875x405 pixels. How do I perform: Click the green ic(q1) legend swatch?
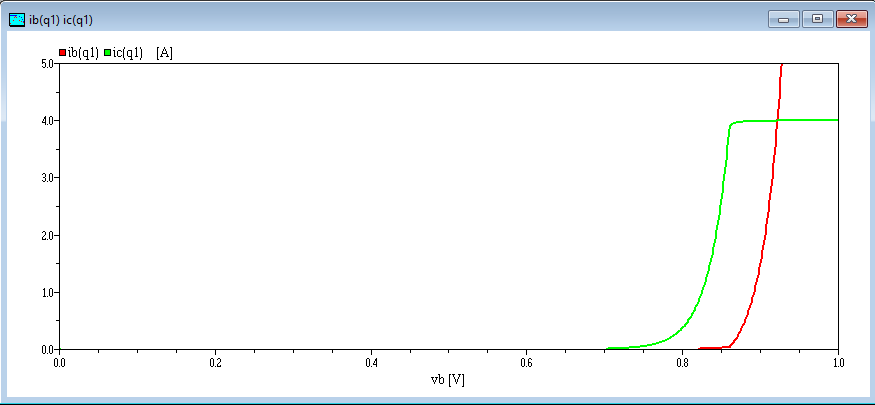point(107,53)
